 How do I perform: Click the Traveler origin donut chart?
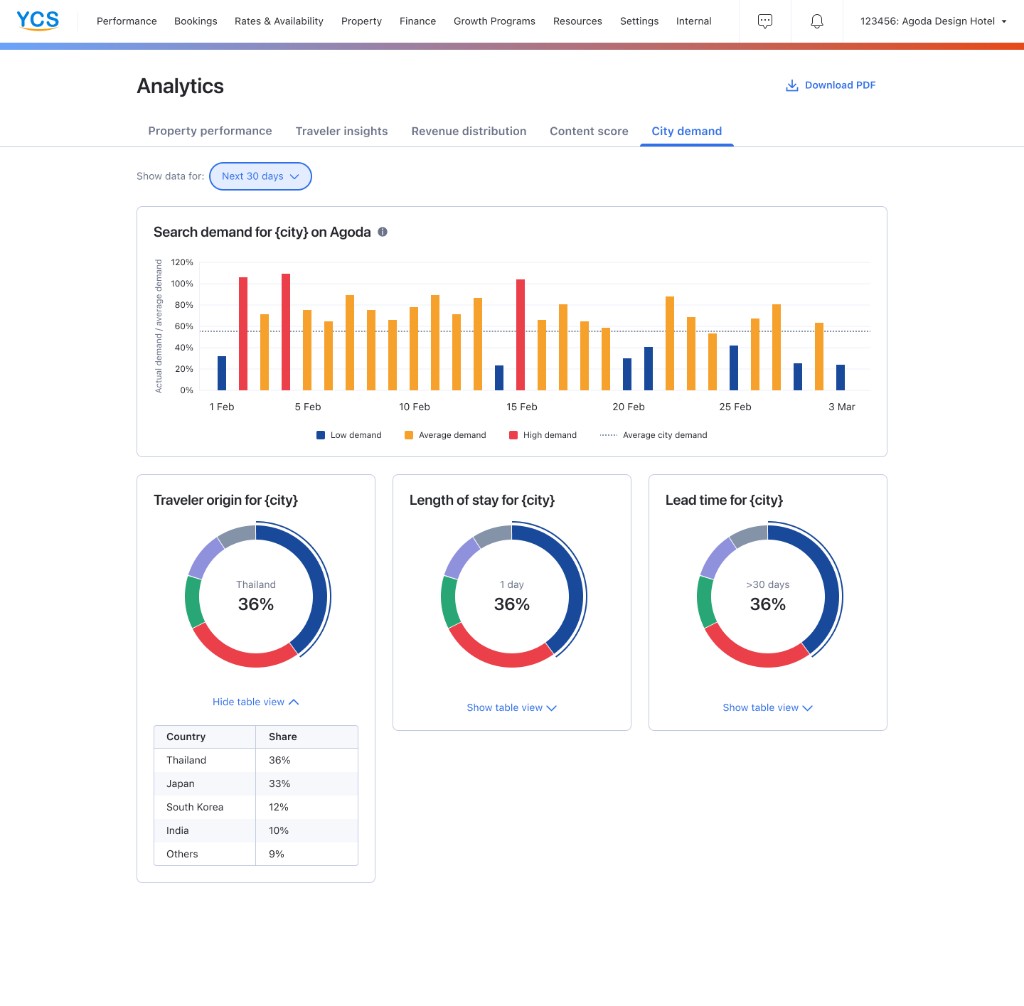[x=257, y=594]
